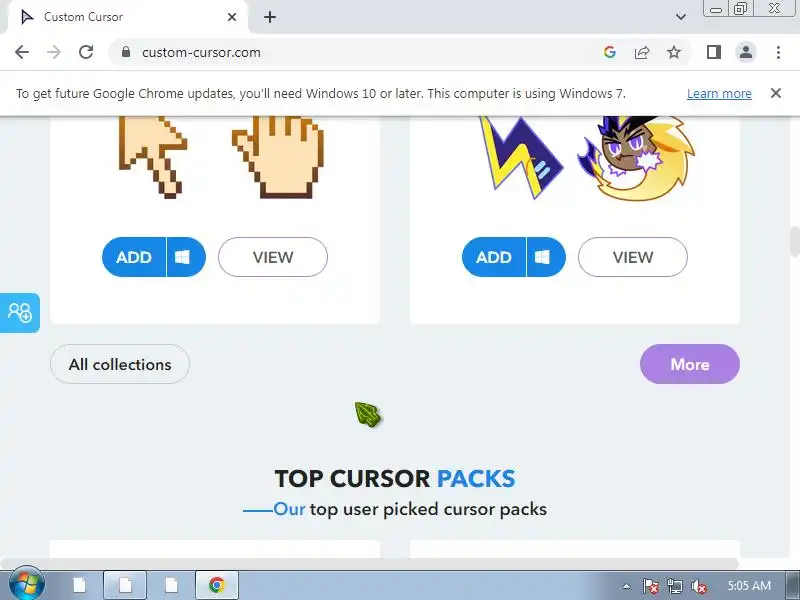Click the browser back arrow
Screen dimensions: 800x600
tap(22, 52)
